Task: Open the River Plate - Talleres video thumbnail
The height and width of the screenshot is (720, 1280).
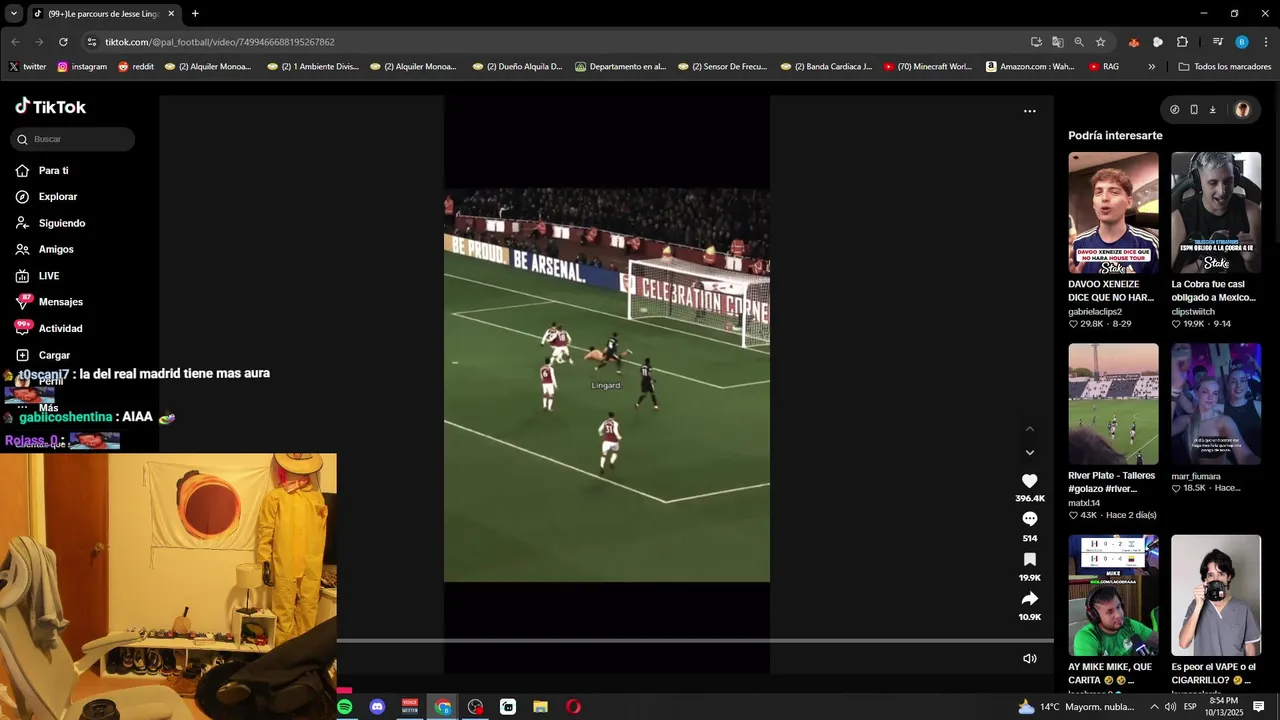Action: click(x=1113, y=404)
